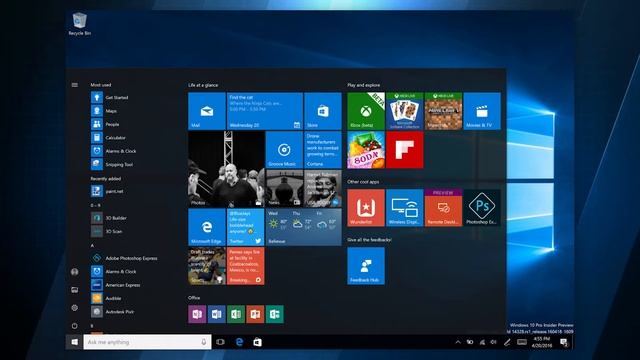Open the Weather tile for Bellevue
The image size is (640, 360).
(304, 227)
